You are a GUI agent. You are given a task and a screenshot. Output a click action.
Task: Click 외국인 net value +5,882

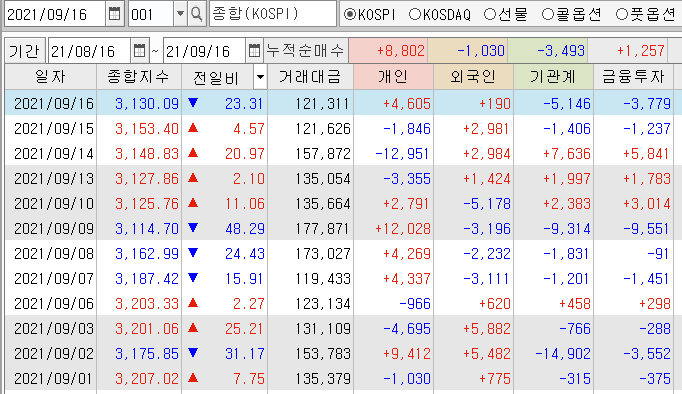click(486, 328)
